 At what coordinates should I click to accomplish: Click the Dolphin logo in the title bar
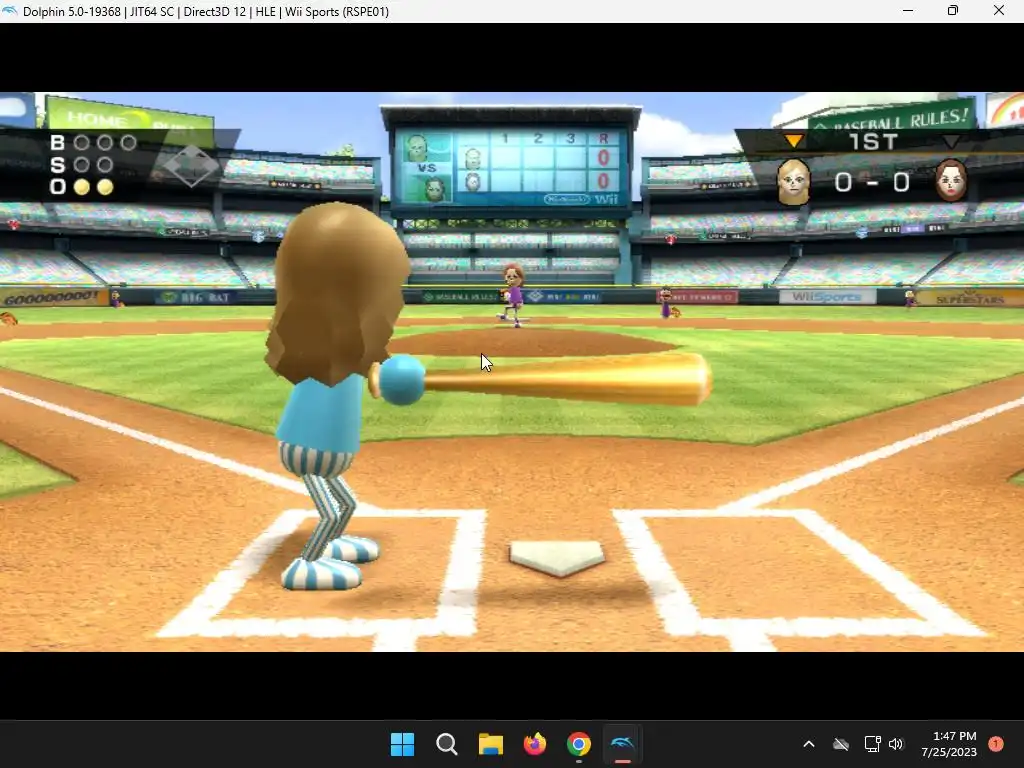[10, 11]
